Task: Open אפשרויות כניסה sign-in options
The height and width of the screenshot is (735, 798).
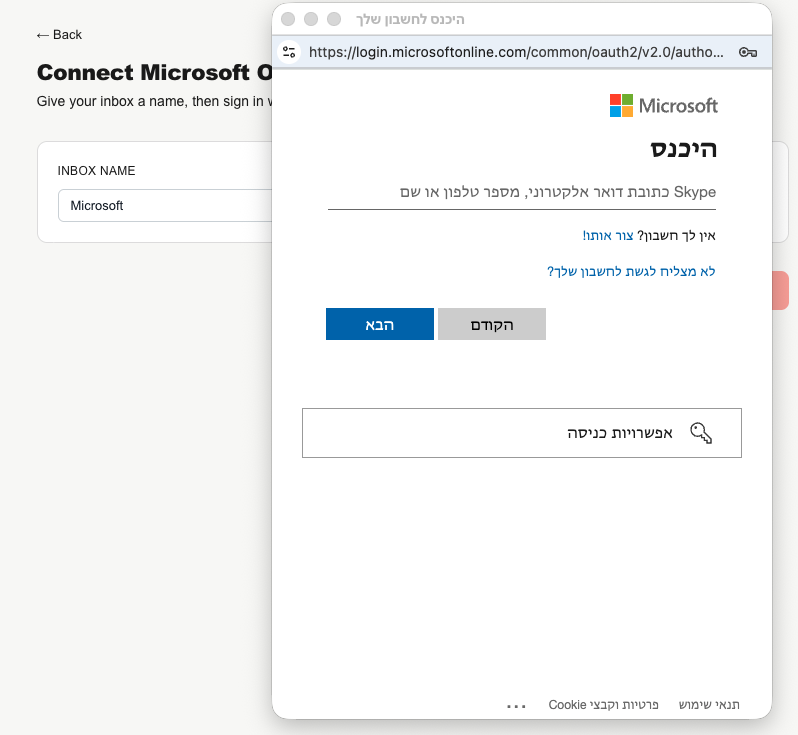Action: (522, 433)
